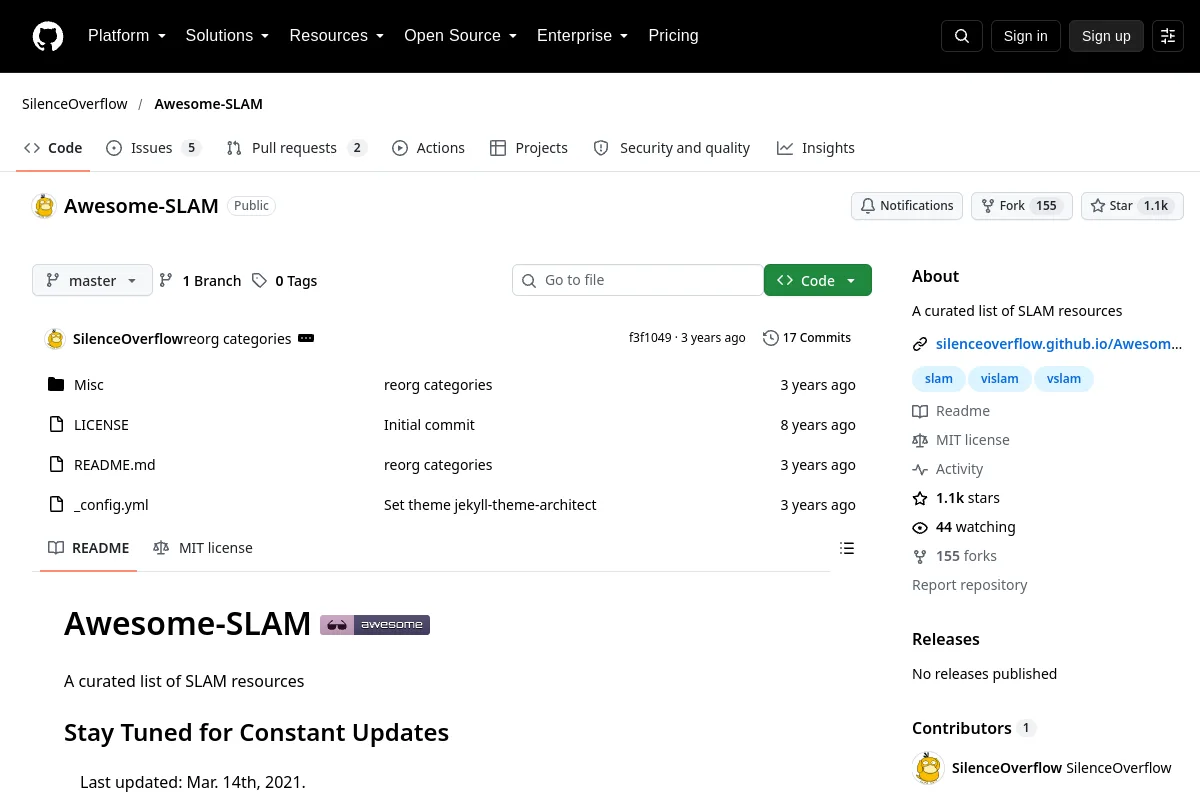The width and height of the screenshot is (1200, 800).
Task: Click the SilenceOverflow avatar beside repo title
Action: [44, 206]
